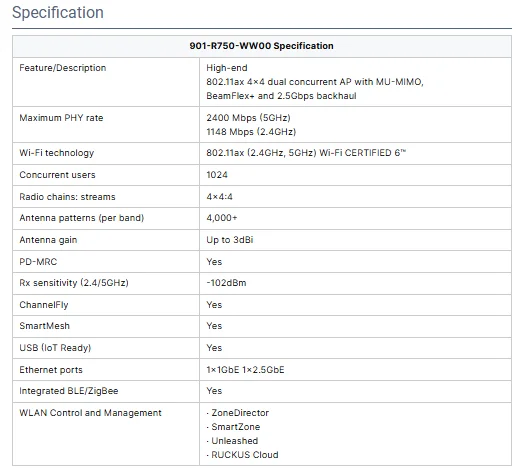The height and width of the screenshot is (469, 521).
Task: Select the 1148 Mbps (2.4GHz) value
Action: tap(251, 132)
